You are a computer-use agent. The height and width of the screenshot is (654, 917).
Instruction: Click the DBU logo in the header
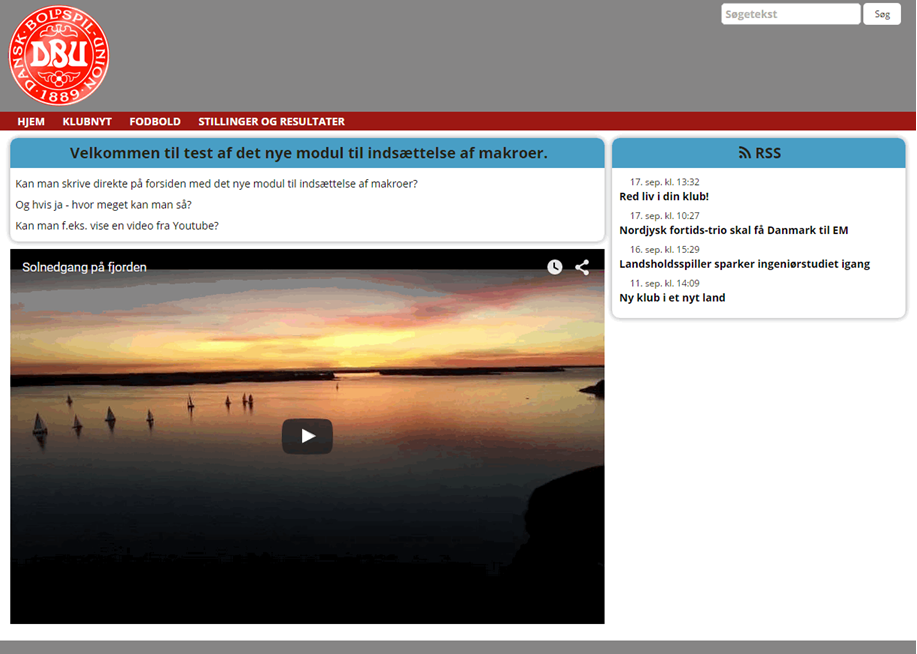click(x=58, y=55)
